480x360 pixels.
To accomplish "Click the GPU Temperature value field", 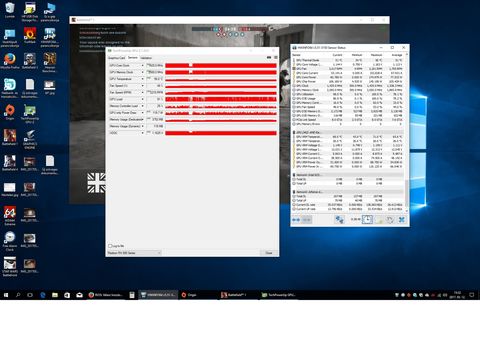I will (155, 79).
